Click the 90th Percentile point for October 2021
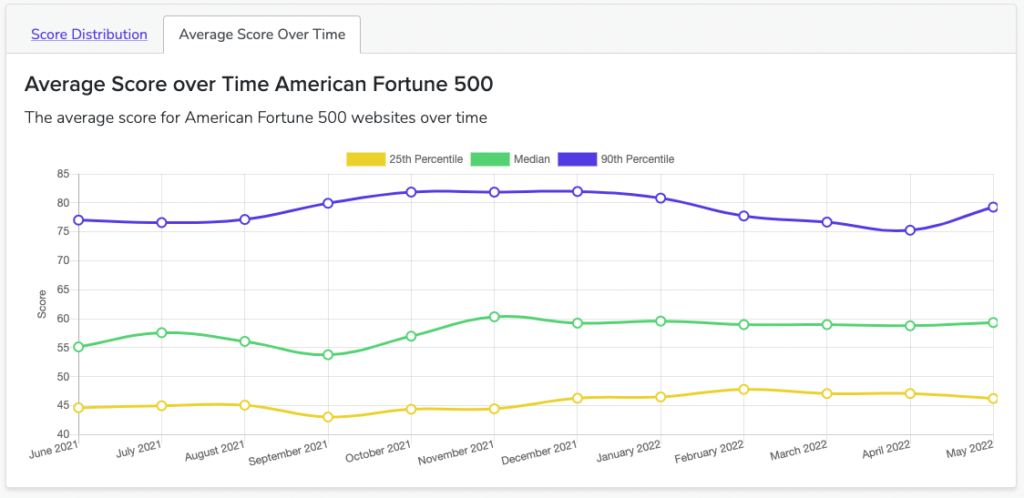The image size is (1024, 498). [x=411, y=192]
